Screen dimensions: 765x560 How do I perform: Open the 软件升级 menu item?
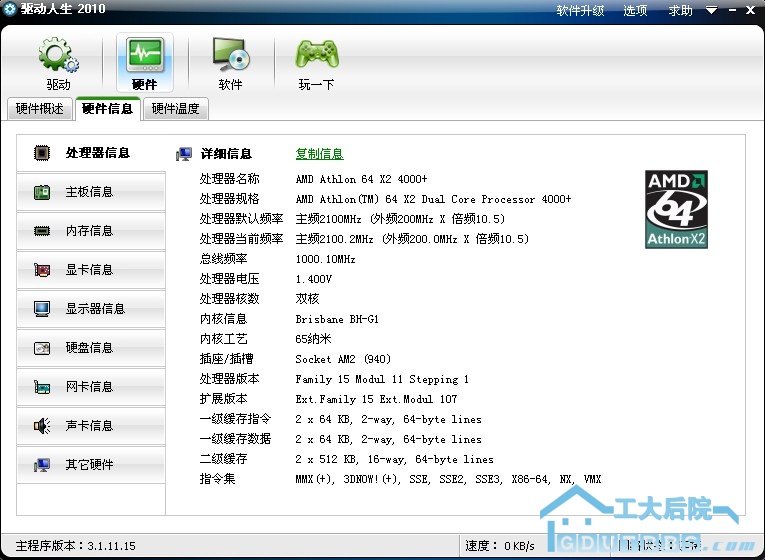[580, 10]
